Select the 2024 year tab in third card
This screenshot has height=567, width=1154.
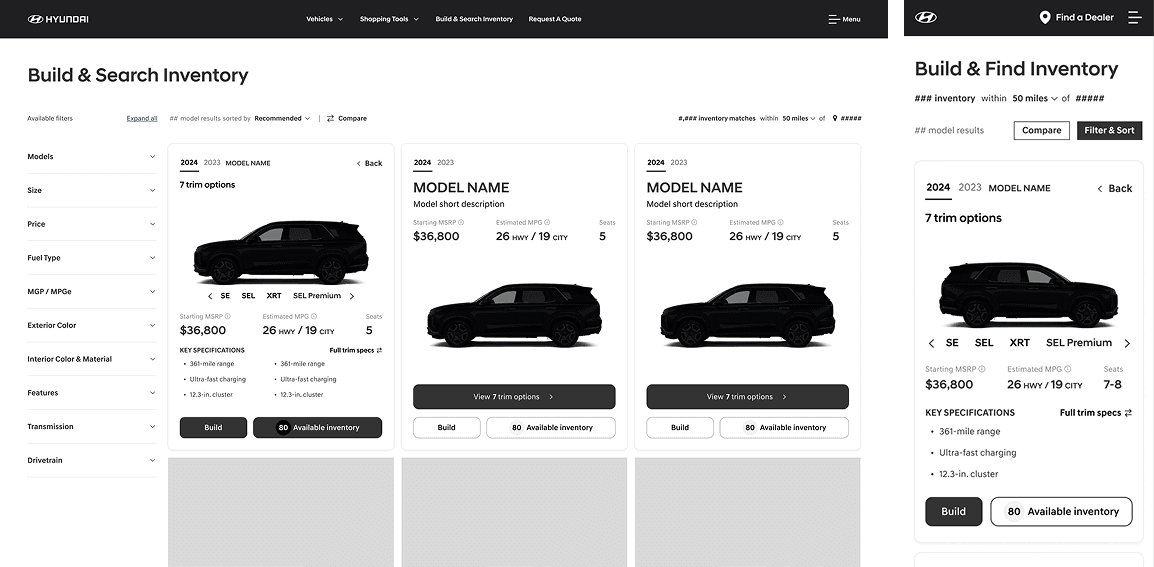[x=656, y=163]
